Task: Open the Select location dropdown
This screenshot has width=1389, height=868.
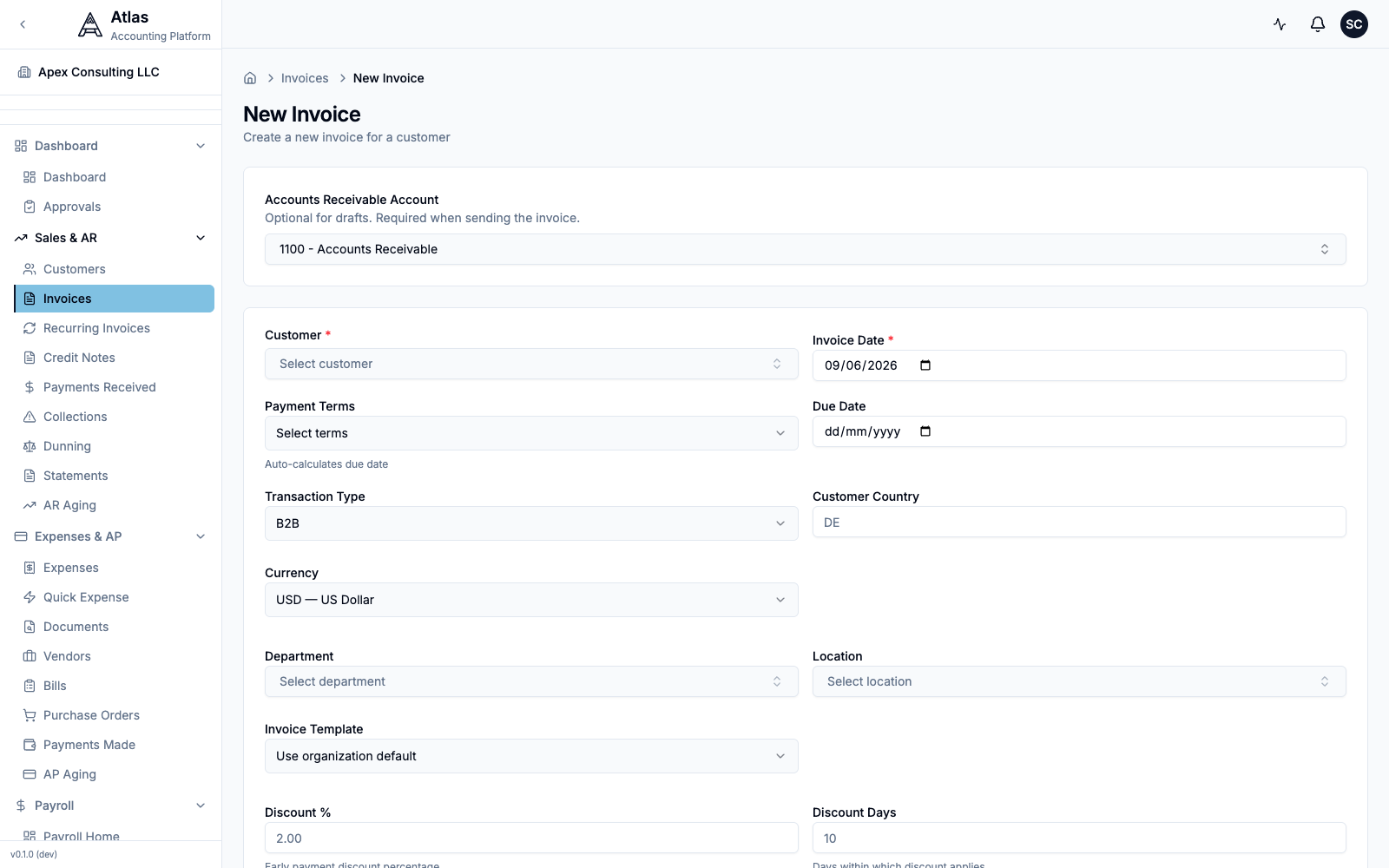Action: pos(1079,681)
